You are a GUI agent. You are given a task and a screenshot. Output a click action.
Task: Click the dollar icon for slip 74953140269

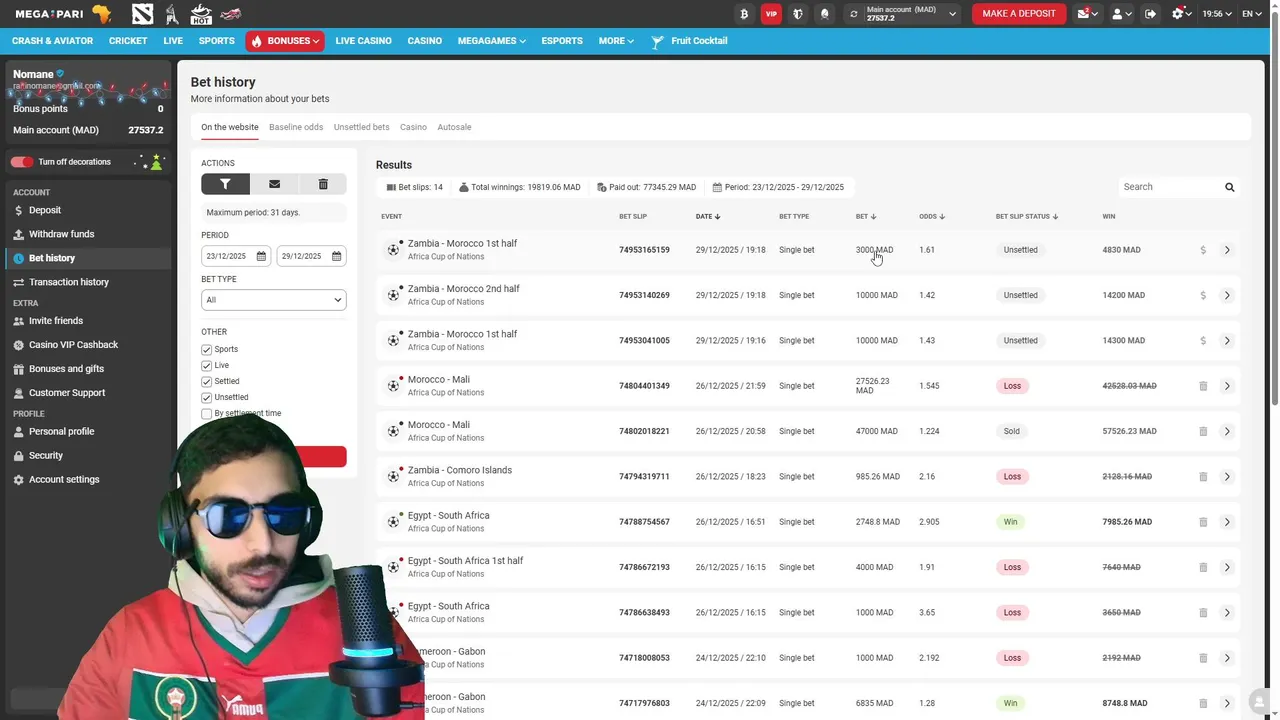pyautogui.click(x=1203, y=295)
